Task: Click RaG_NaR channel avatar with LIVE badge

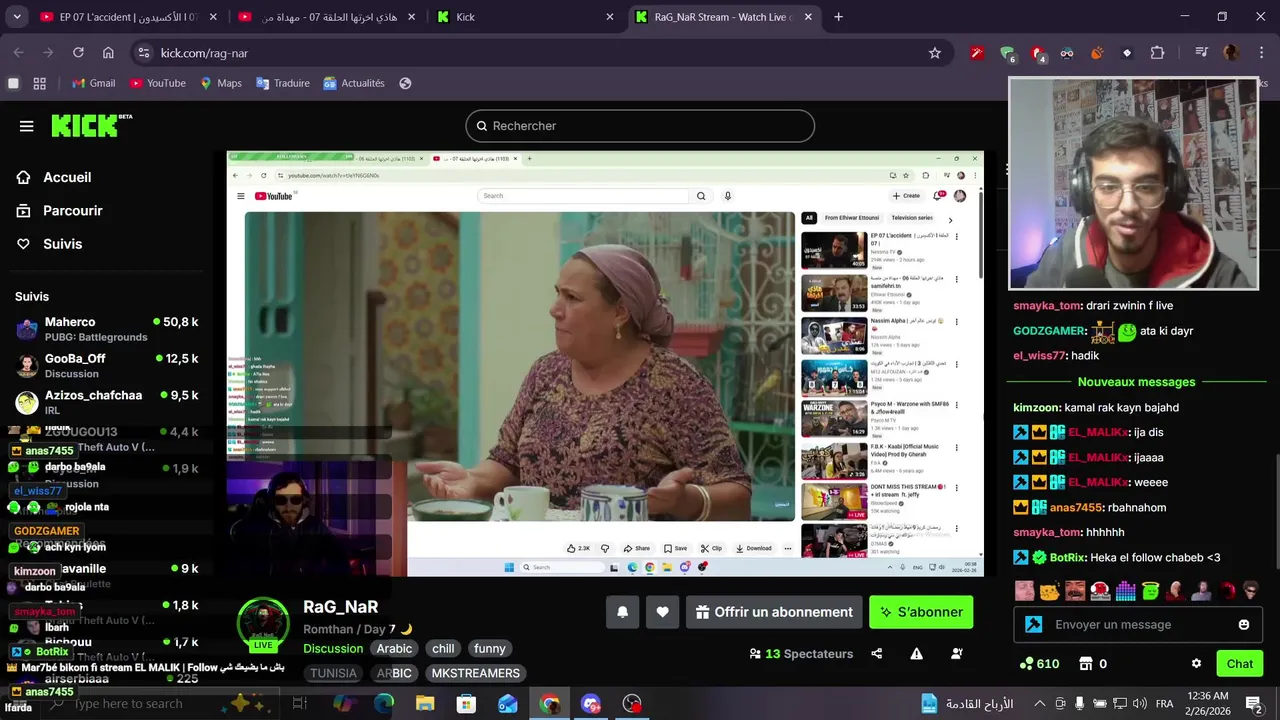Action: click(x=263, y=625)
